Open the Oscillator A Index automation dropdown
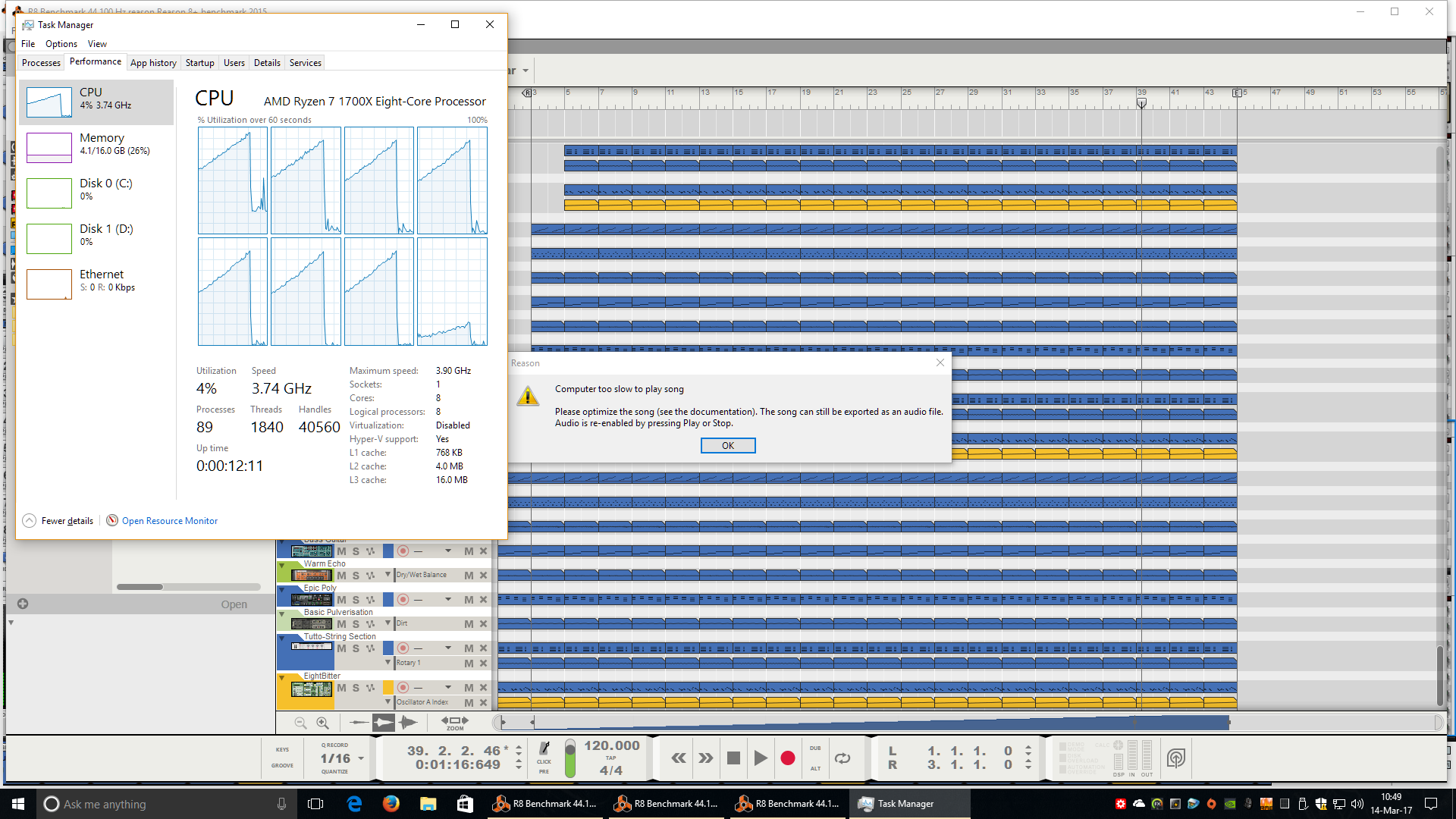The height and width of the screenshot is (819, 1456). 388,701
